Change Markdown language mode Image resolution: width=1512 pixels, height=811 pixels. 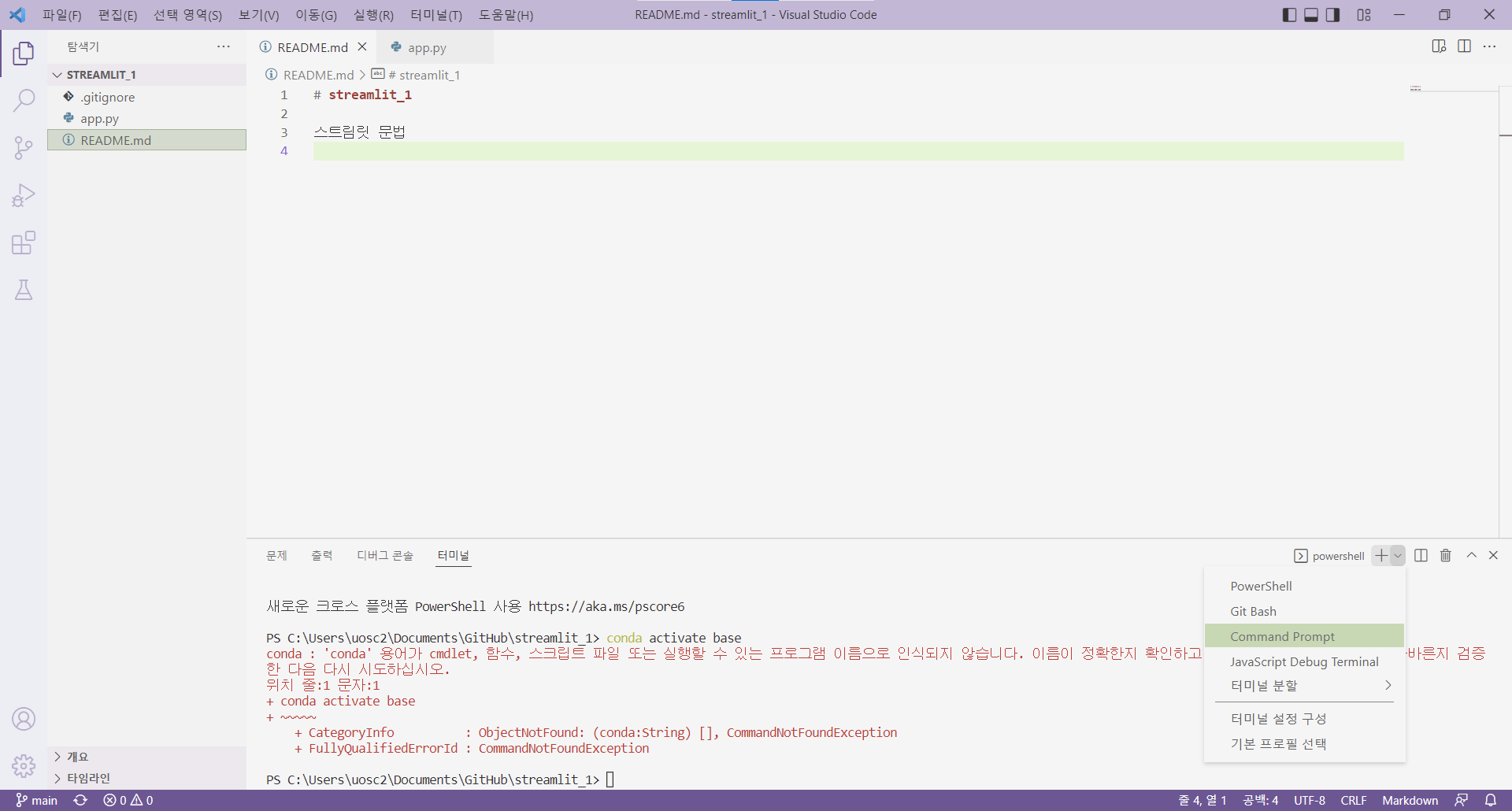coord(1410,800)
